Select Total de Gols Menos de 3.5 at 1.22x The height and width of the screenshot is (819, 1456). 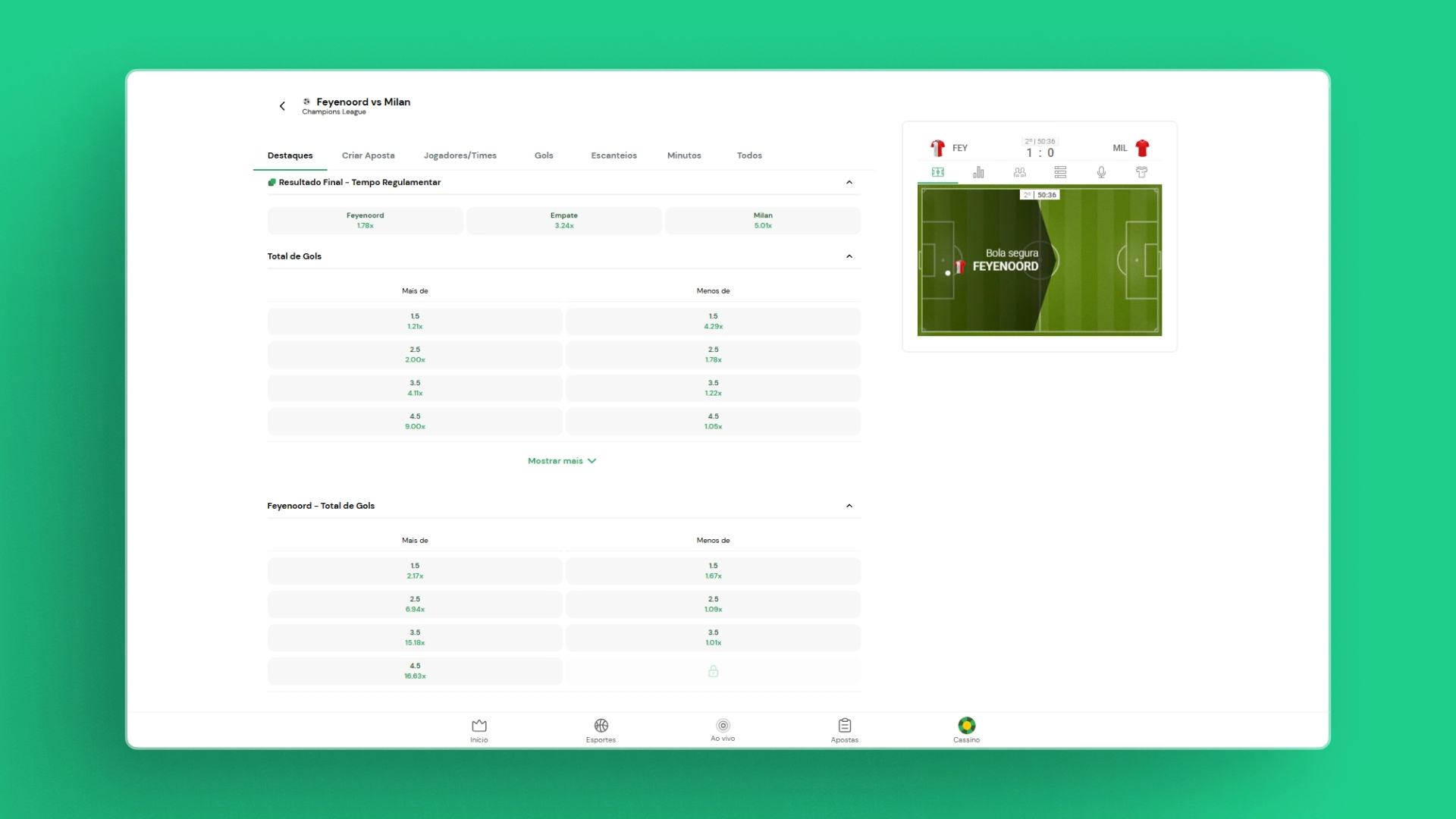coord(713,388)
